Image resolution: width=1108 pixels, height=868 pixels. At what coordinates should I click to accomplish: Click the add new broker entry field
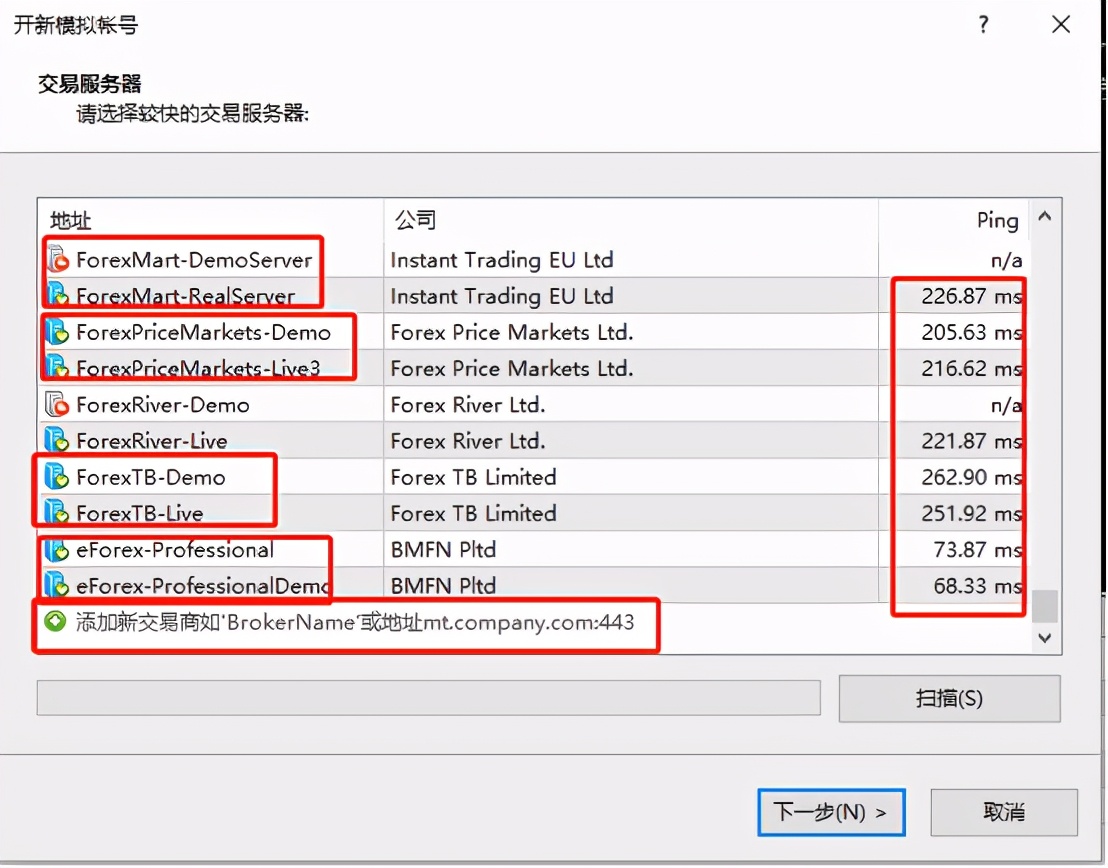pyautogui.click(x=355, y=623)
